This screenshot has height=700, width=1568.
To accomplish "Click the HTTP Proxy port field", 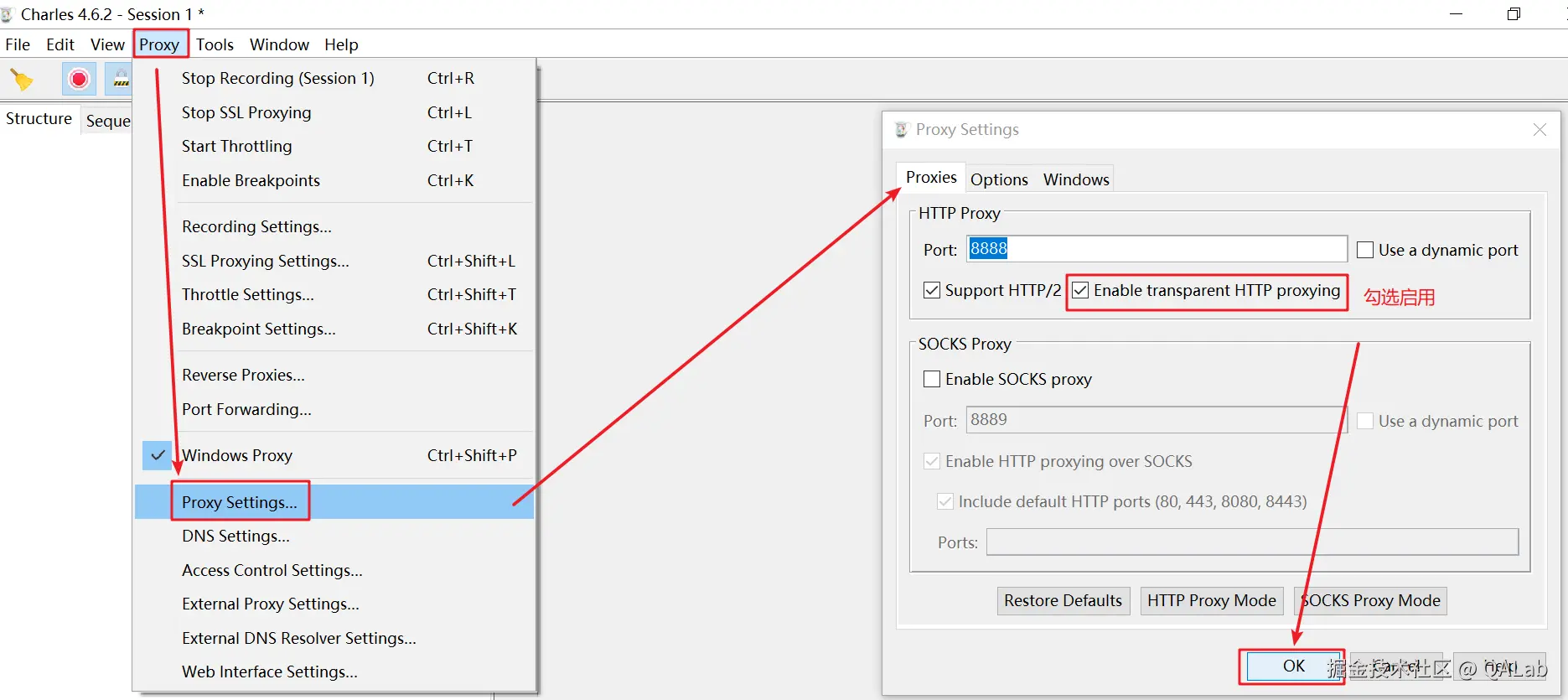I will [1157, 249].
